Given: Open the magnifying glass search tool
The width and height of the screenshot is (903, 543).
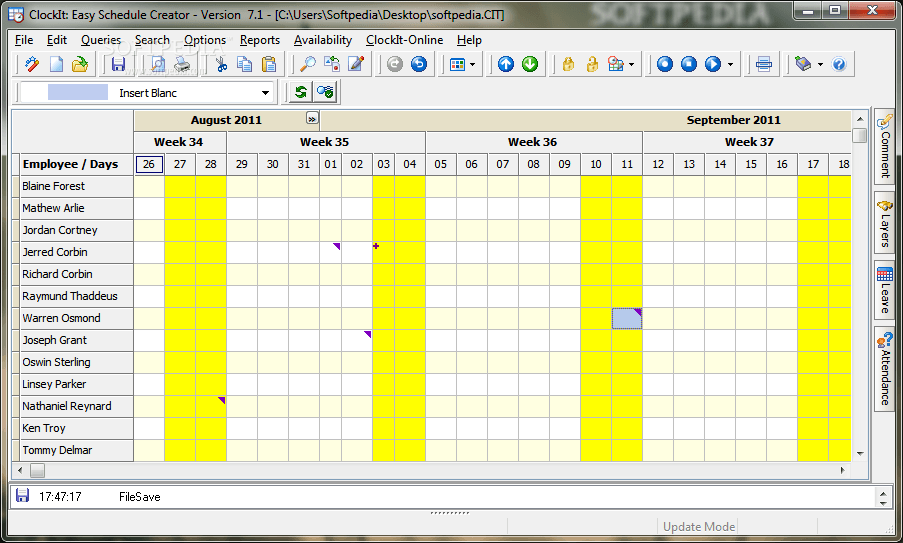Looking at the screenshot, I should click(308, 64).
